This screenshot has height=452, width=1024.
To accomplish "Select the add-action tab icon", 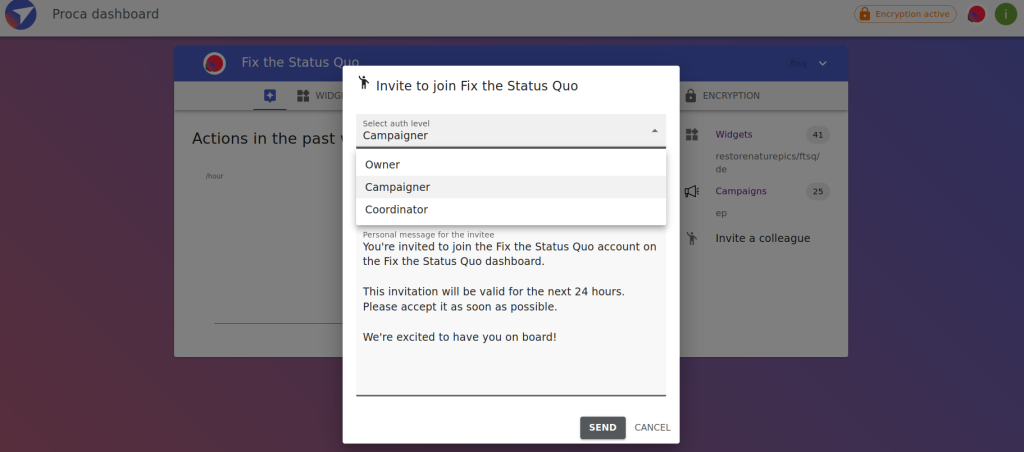I will tap(270, 96).
